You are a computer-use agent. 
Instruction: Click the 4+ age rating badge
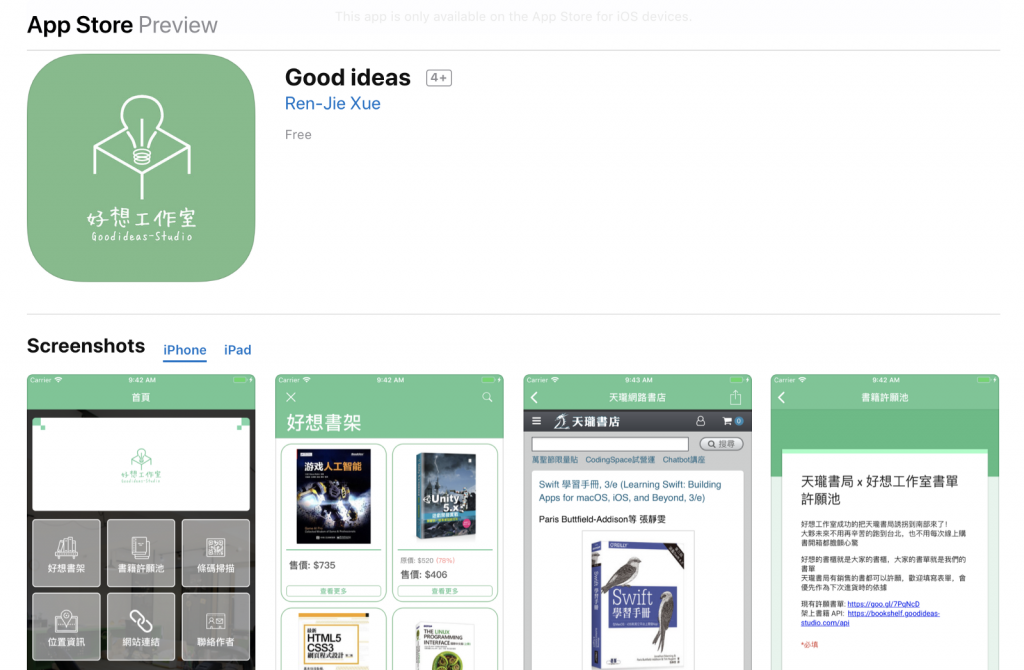pos(439,78)
